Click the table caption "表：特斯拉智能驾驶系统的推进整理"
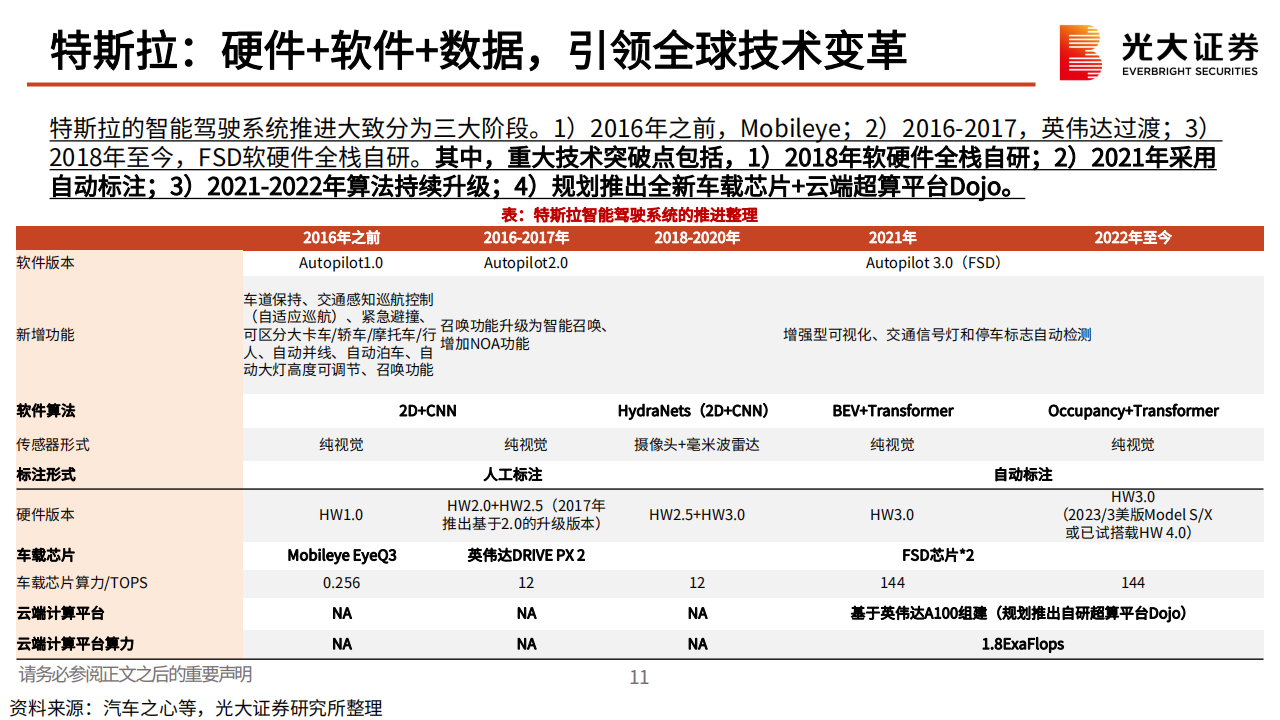Viewport: 1280px width, 720px height. point(629,215)
